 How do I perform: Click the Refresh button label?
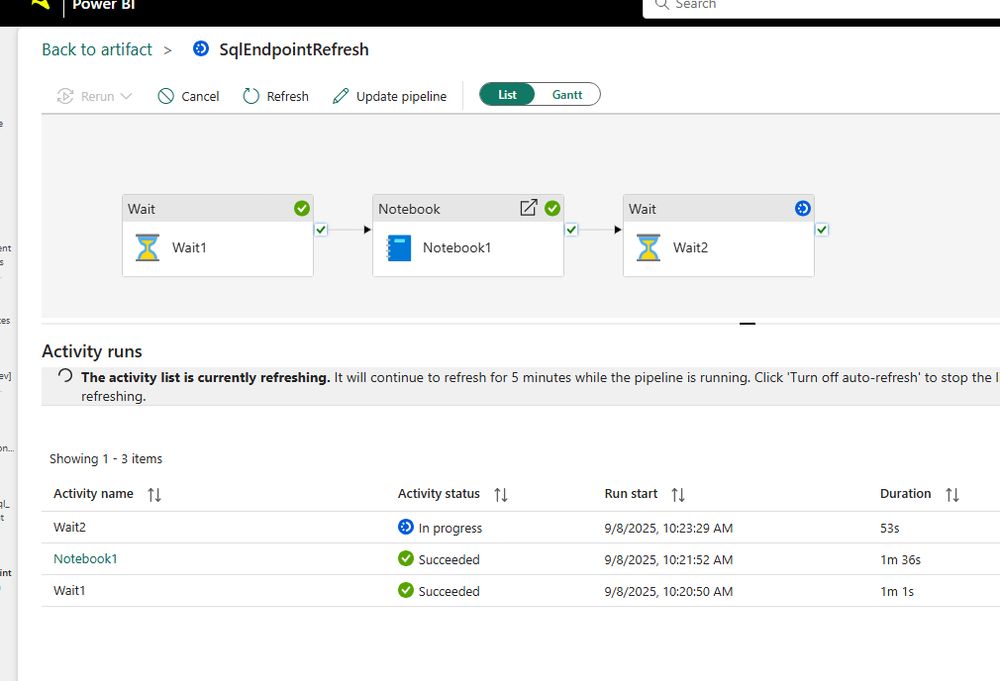coord(288,96)
